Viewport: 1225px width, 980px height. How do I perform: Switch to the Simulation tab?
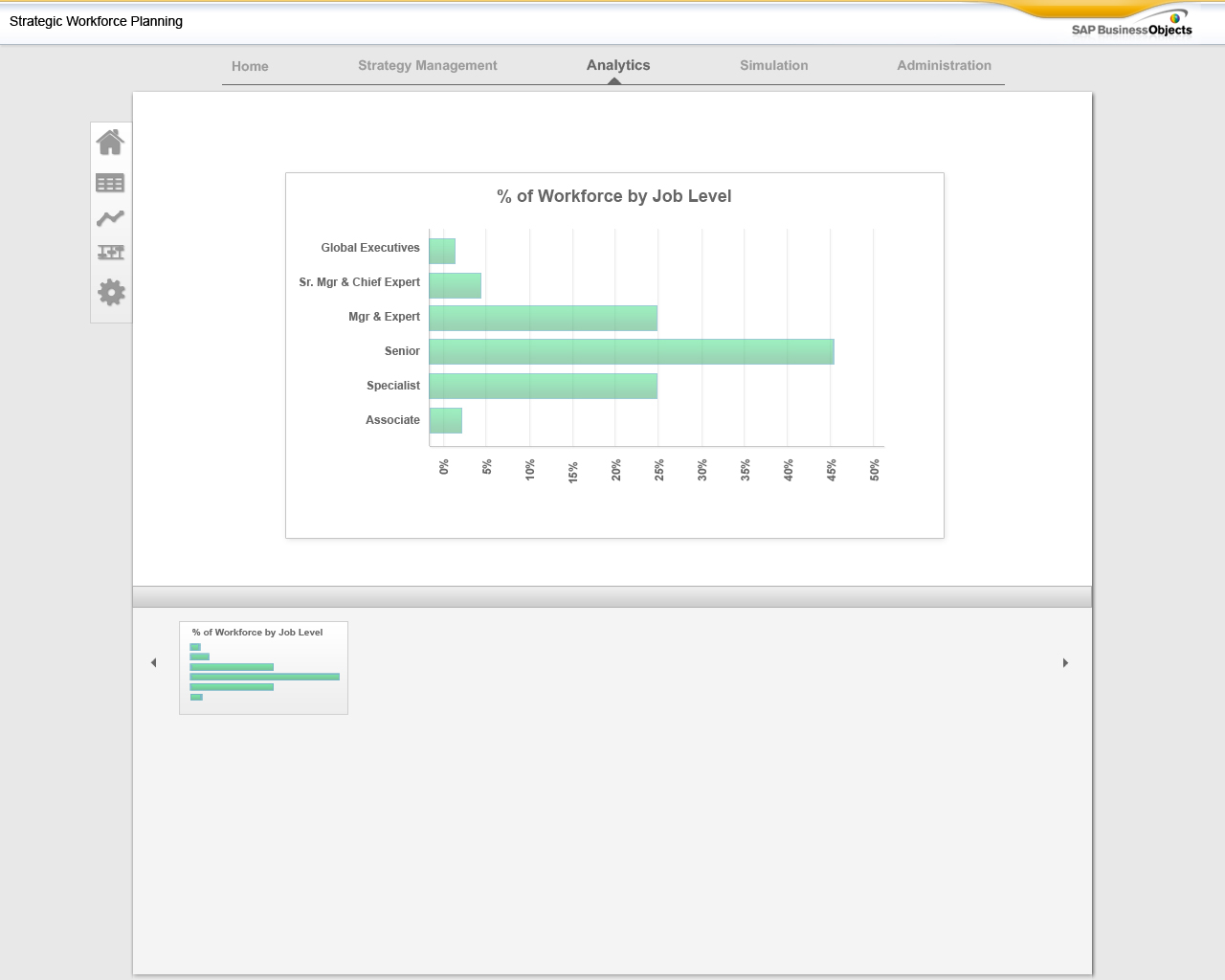(x=773, y=65)
